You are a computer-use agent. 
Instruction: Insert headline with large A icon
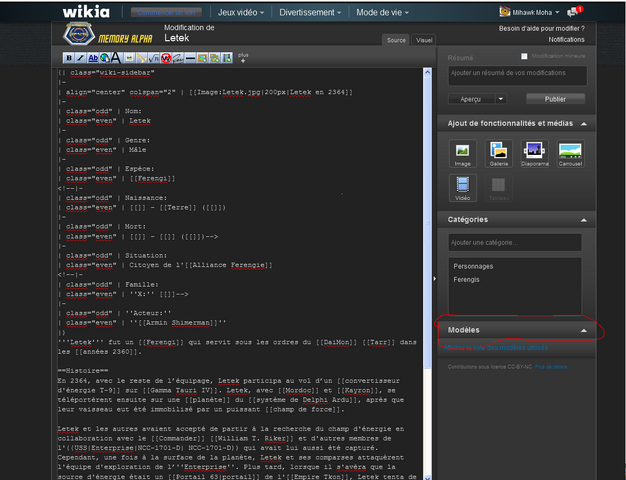point(117,58)
